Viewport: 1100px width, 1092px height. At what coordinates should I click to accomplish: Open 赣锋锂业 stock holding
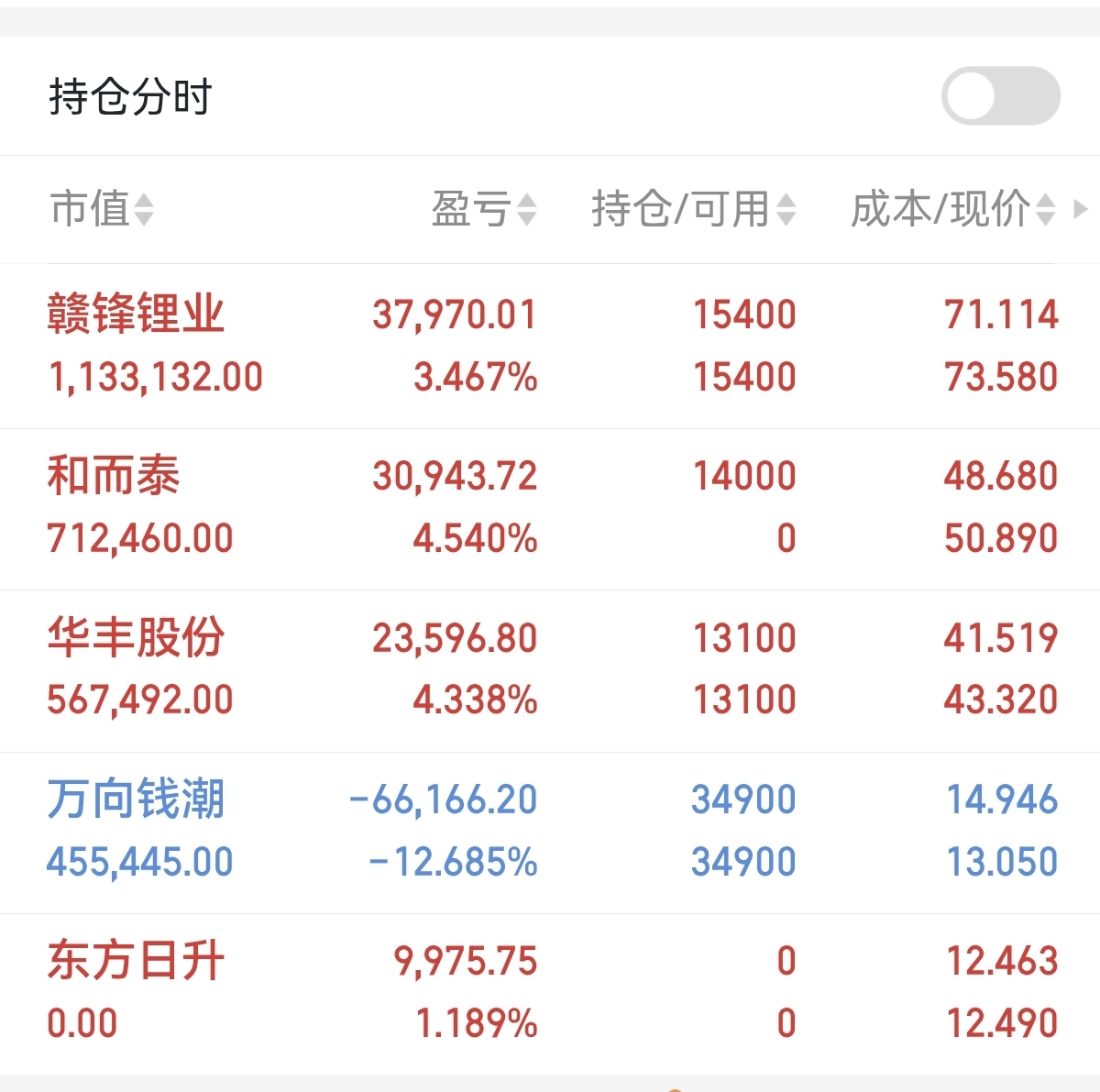point(136,314)
